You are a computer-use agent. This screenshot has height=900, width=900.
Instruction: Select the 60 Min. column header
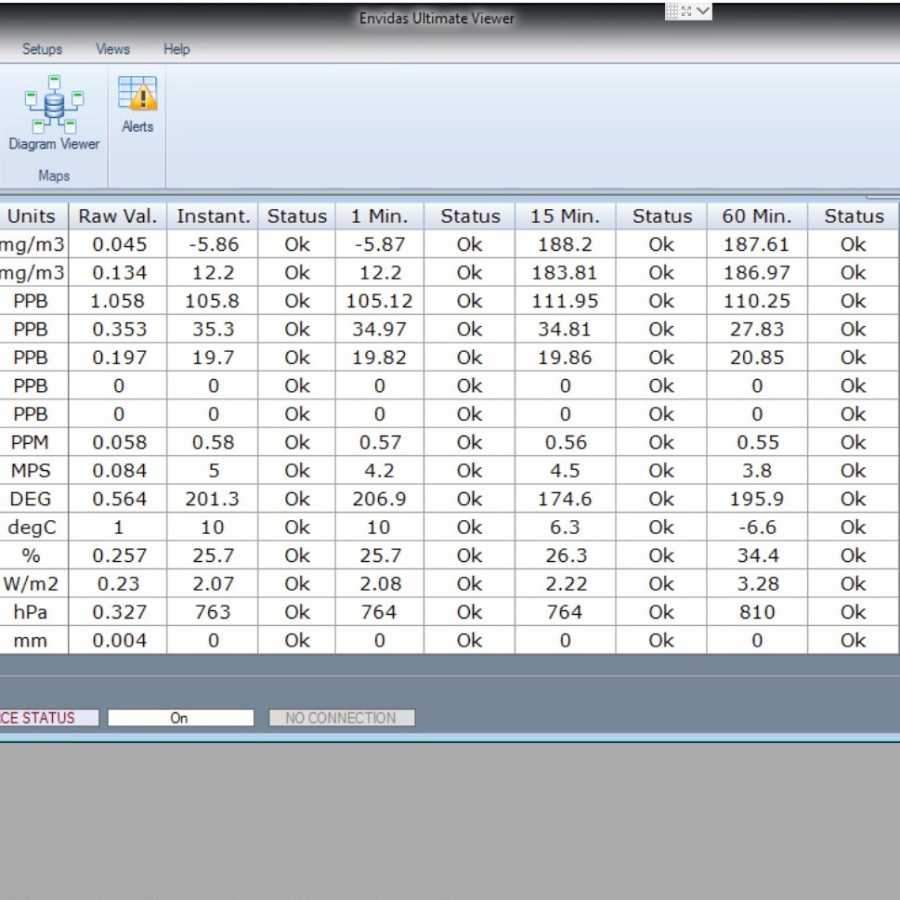click(x=757, y=216)
